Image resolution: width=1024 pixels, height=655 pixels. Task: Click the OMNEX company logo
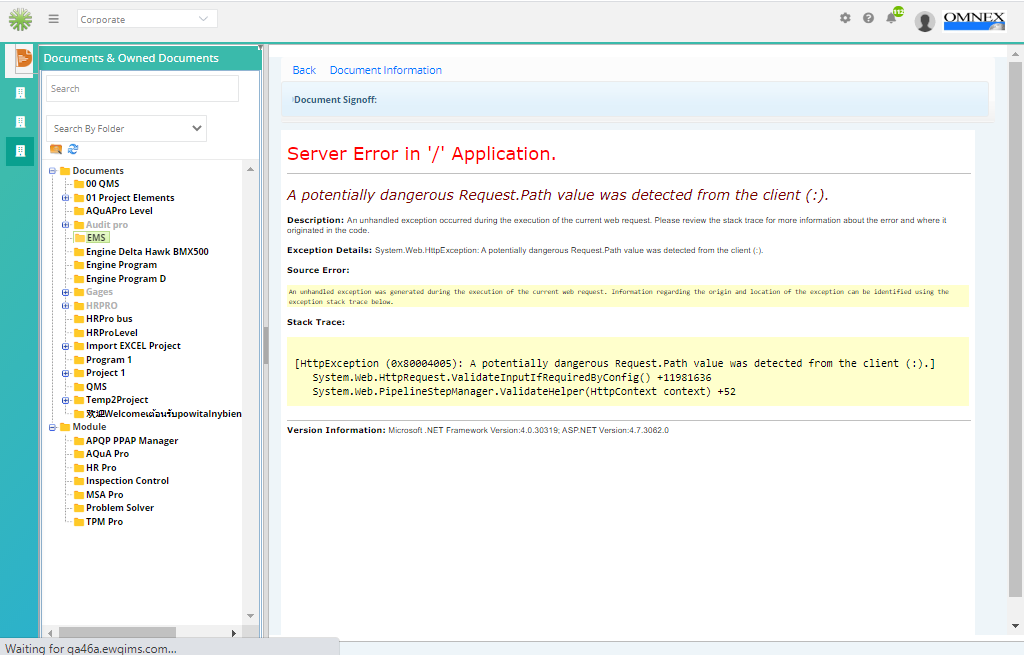coord(974,20)
